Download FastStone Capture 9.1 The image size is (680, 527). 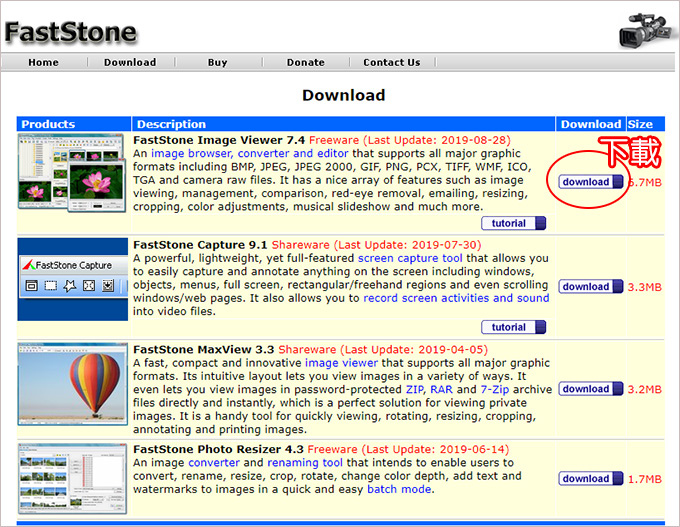tap(591, 287)
